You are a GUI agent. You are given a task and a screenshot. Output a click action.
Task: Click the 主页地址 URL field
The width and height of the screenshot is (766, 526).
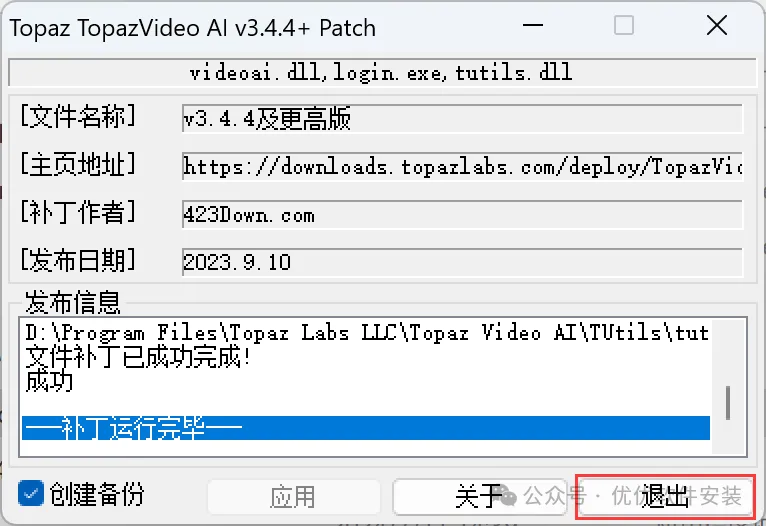462,167
